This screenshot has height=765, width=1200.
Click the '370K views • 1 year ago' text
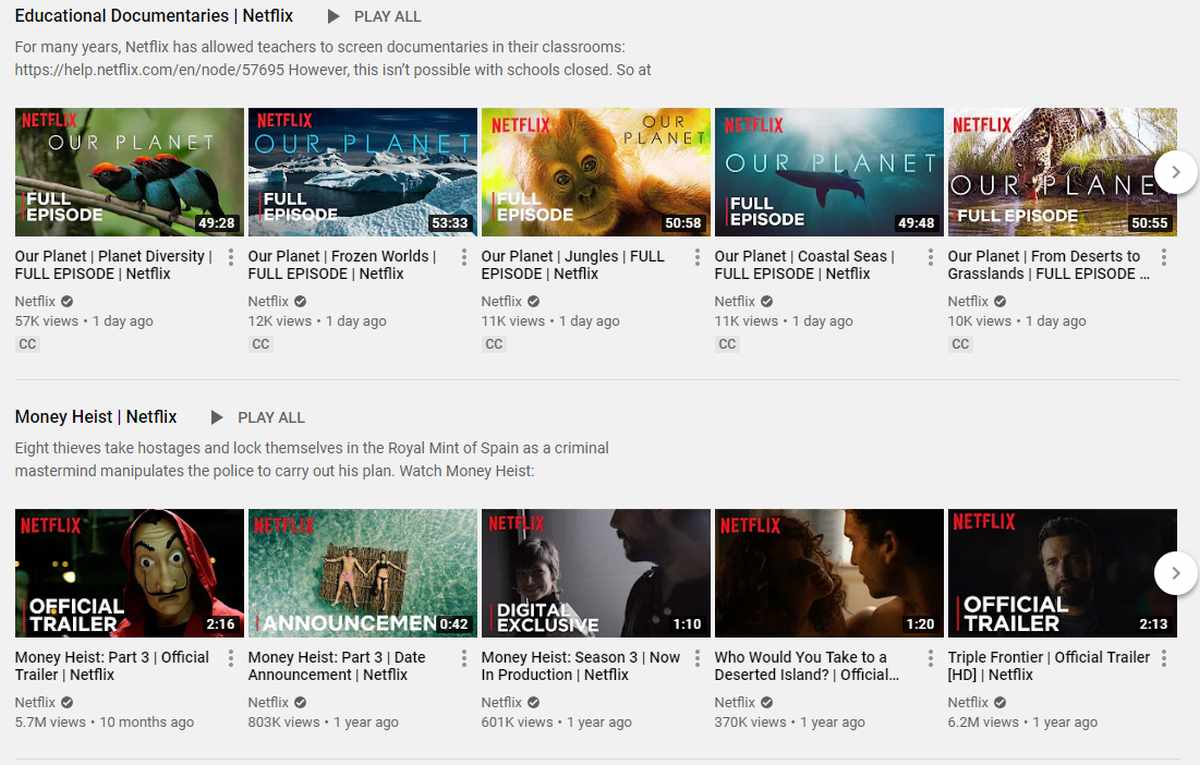(x=790, y=722)
